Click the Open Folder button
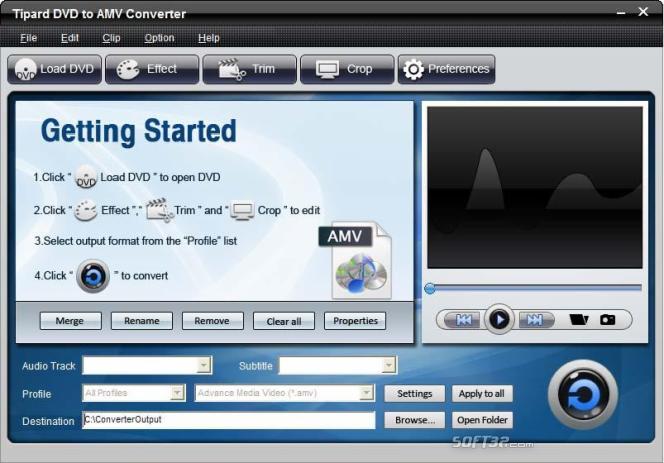The image size is (664, 463). point(482,420)
